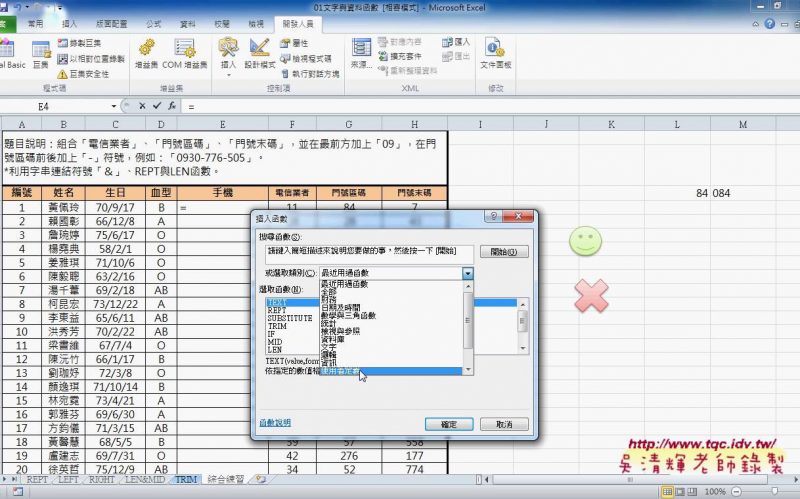Click 巨集安全性 macro security warning icon
The height and width of the screenshot is (499, 800).
click(67, 74)
